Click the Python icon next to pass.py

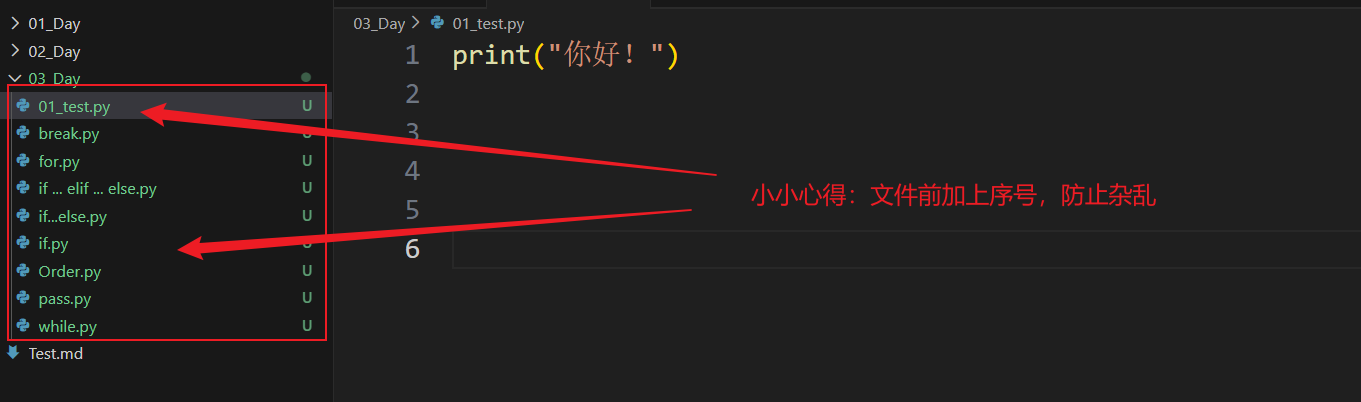tap(23, 298)
